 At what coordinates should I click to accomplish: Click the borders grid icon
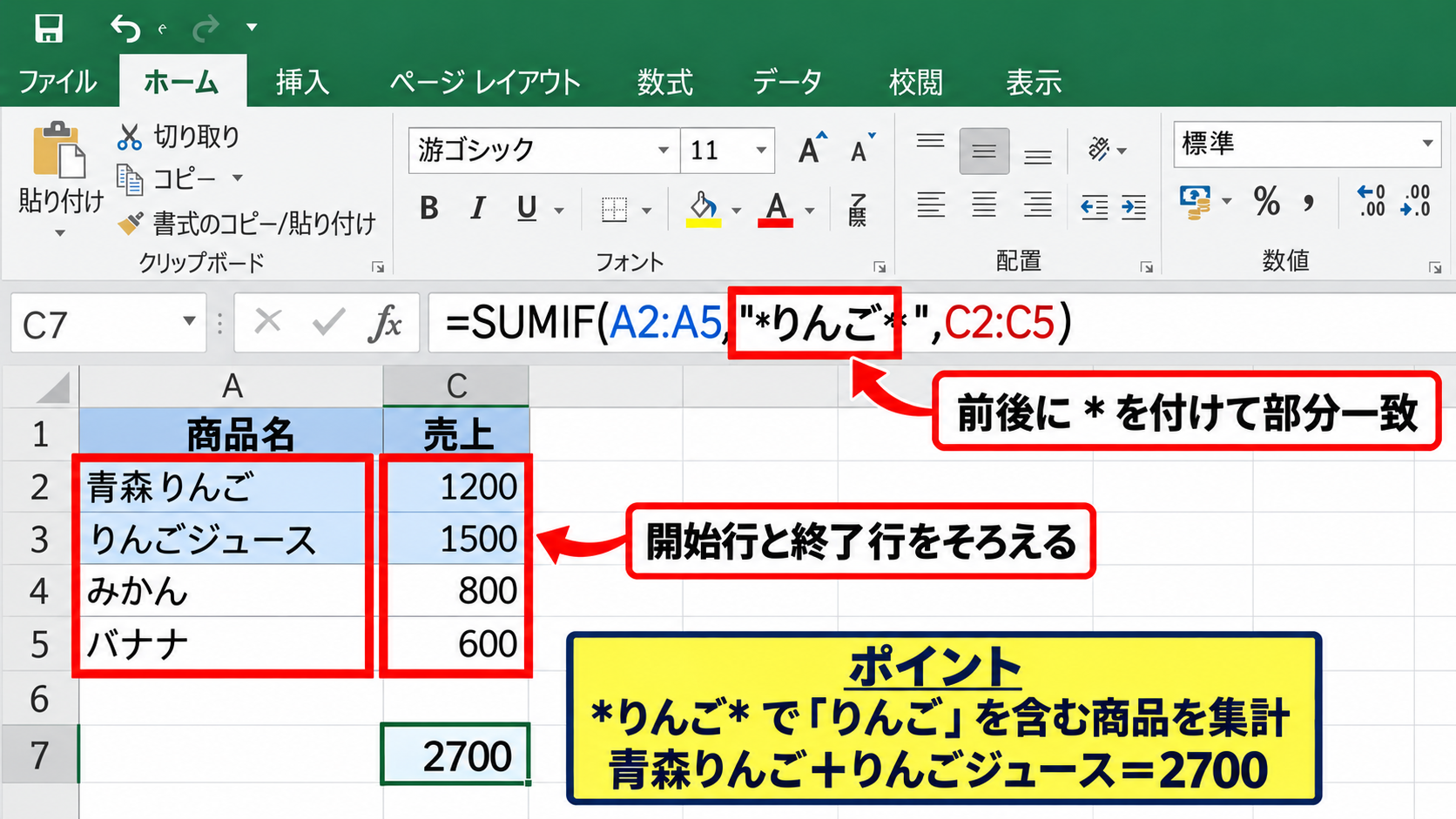(614, 209)
